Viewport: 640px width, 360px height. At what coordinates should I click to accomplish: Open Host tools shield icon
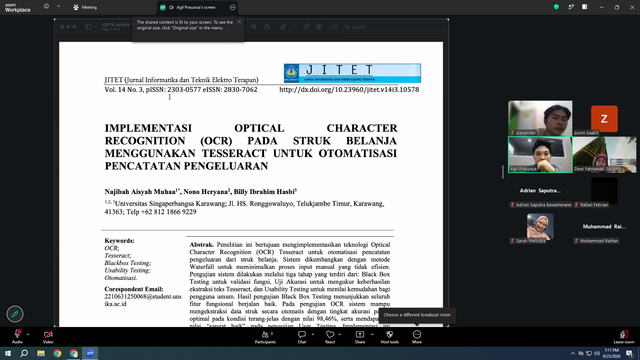pos(389,335)
